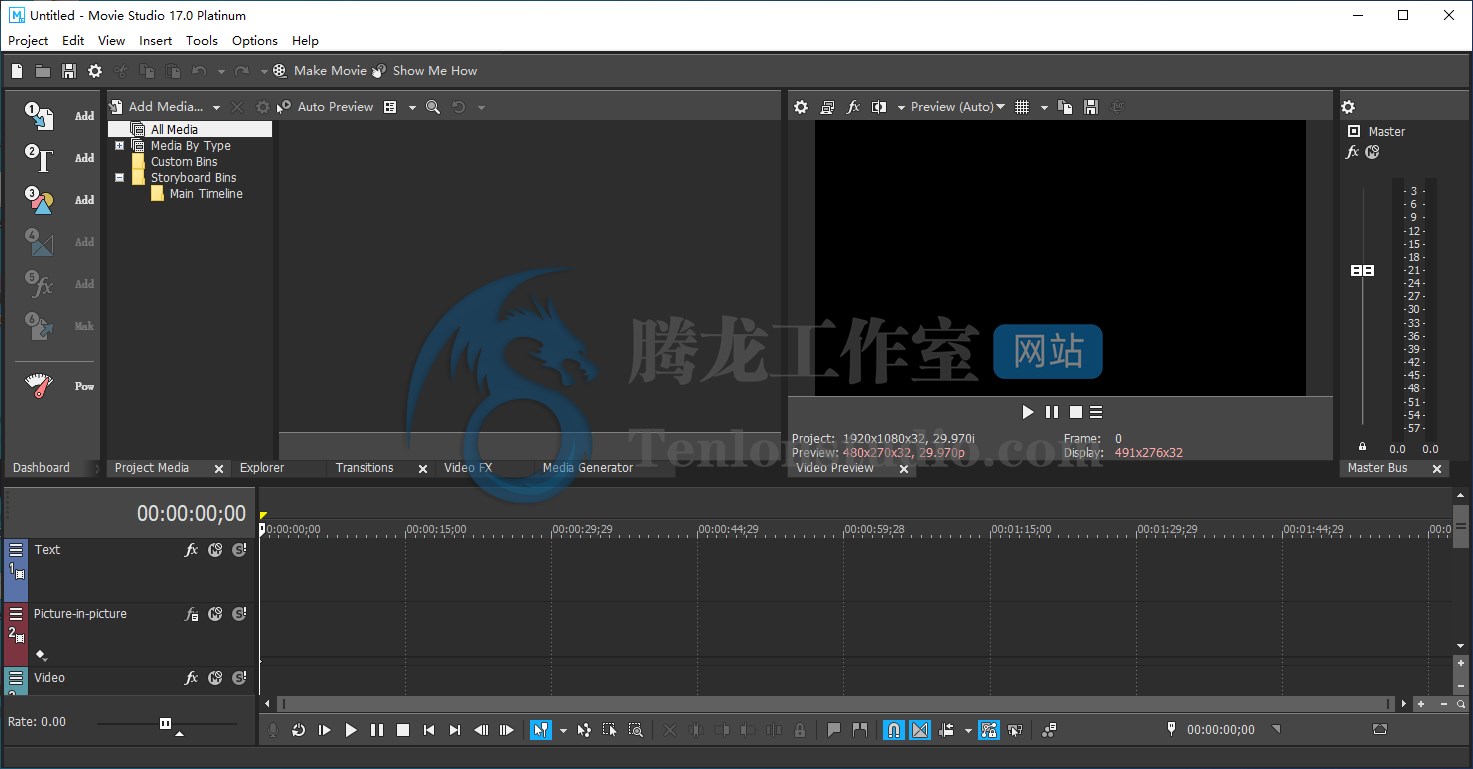Switch to the Explorer tab
This screenshot has height=769, width=1473.
tap(262, 468)
